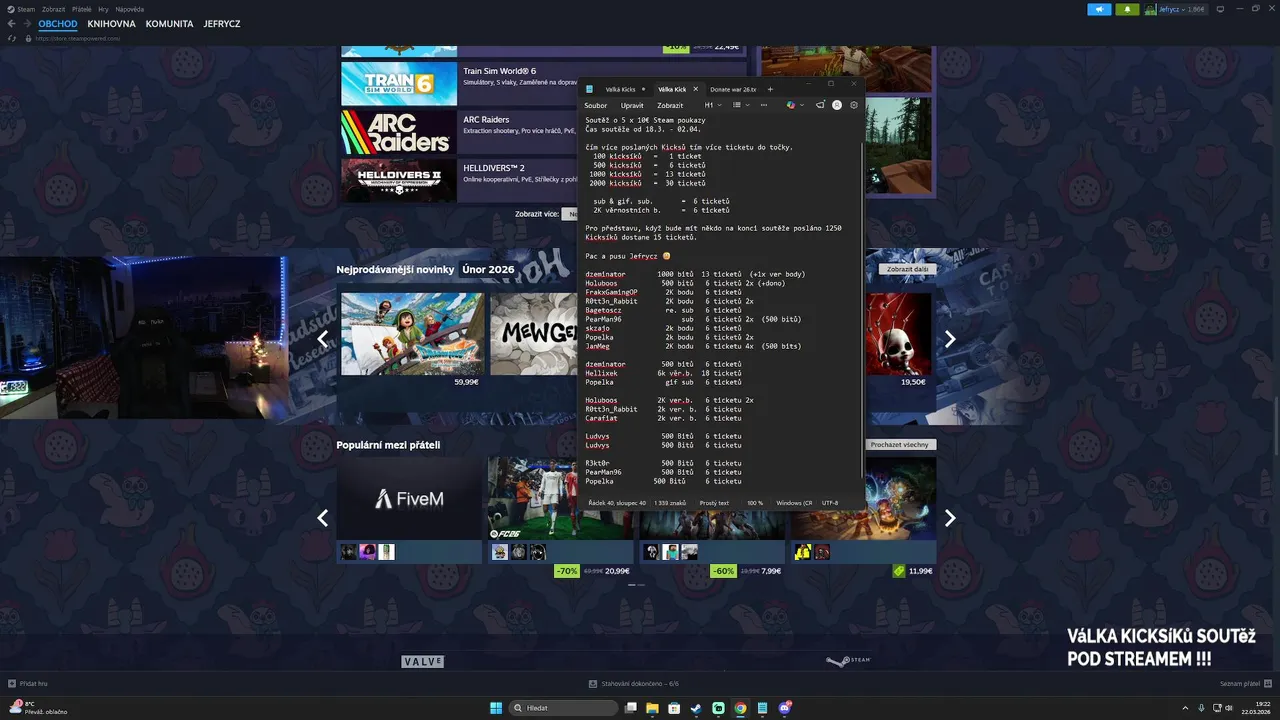Open Discord from taskbar
This screenshot has height=720, width=1280.
785,708
